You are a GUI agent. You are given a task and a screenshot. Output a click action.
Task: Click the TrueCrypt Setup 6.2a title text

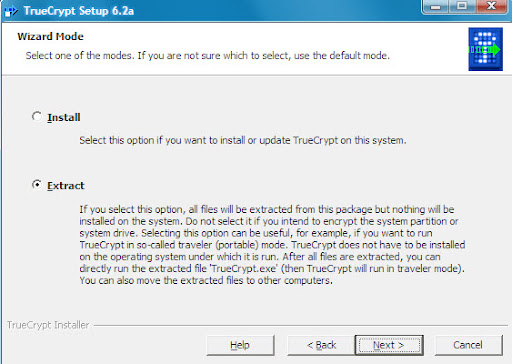79,11
